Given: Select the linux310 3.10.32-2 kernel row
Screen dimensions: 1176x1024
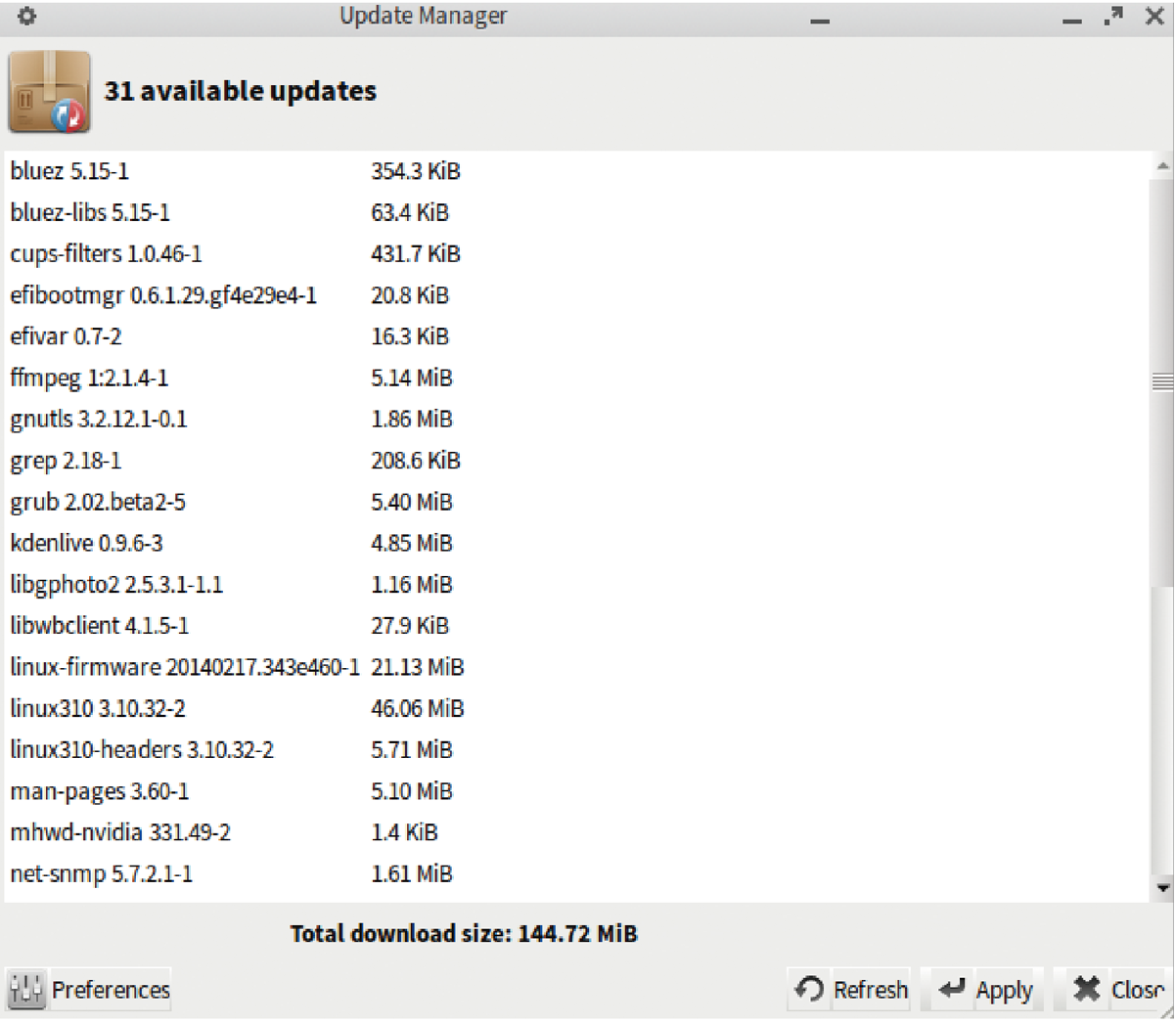Looking at the screenshot, I should pyautogui.click(x=577, y=708).
